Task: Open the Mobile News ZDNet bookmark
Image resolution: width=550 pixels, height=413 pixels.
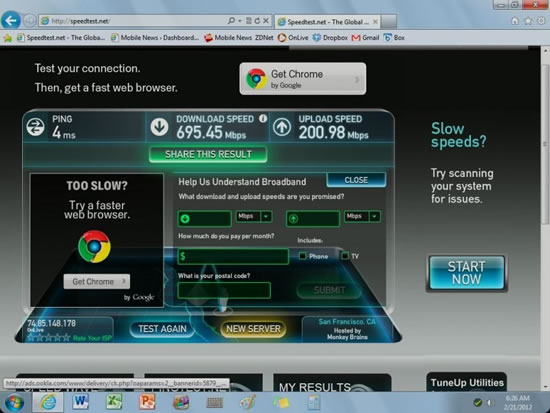Action: [x=239, y=38]
